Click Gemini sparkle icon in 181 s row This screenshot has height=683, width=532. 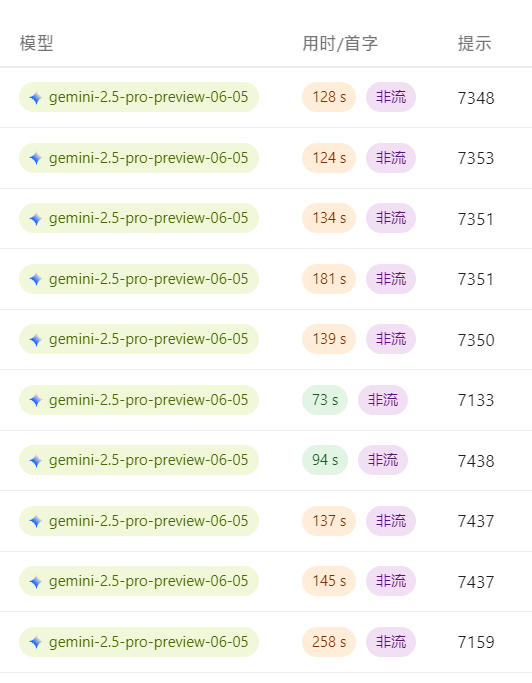pyautogui.click(x=36, y=279)
